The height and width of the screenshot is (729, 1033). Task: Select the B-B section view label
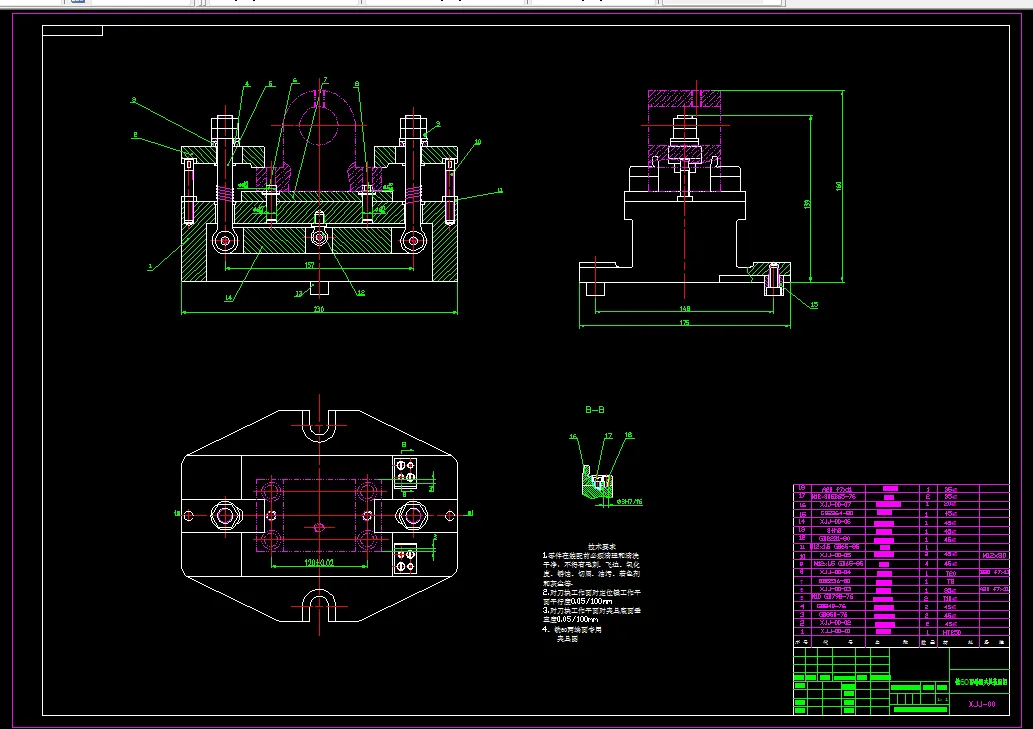point(594,410)
